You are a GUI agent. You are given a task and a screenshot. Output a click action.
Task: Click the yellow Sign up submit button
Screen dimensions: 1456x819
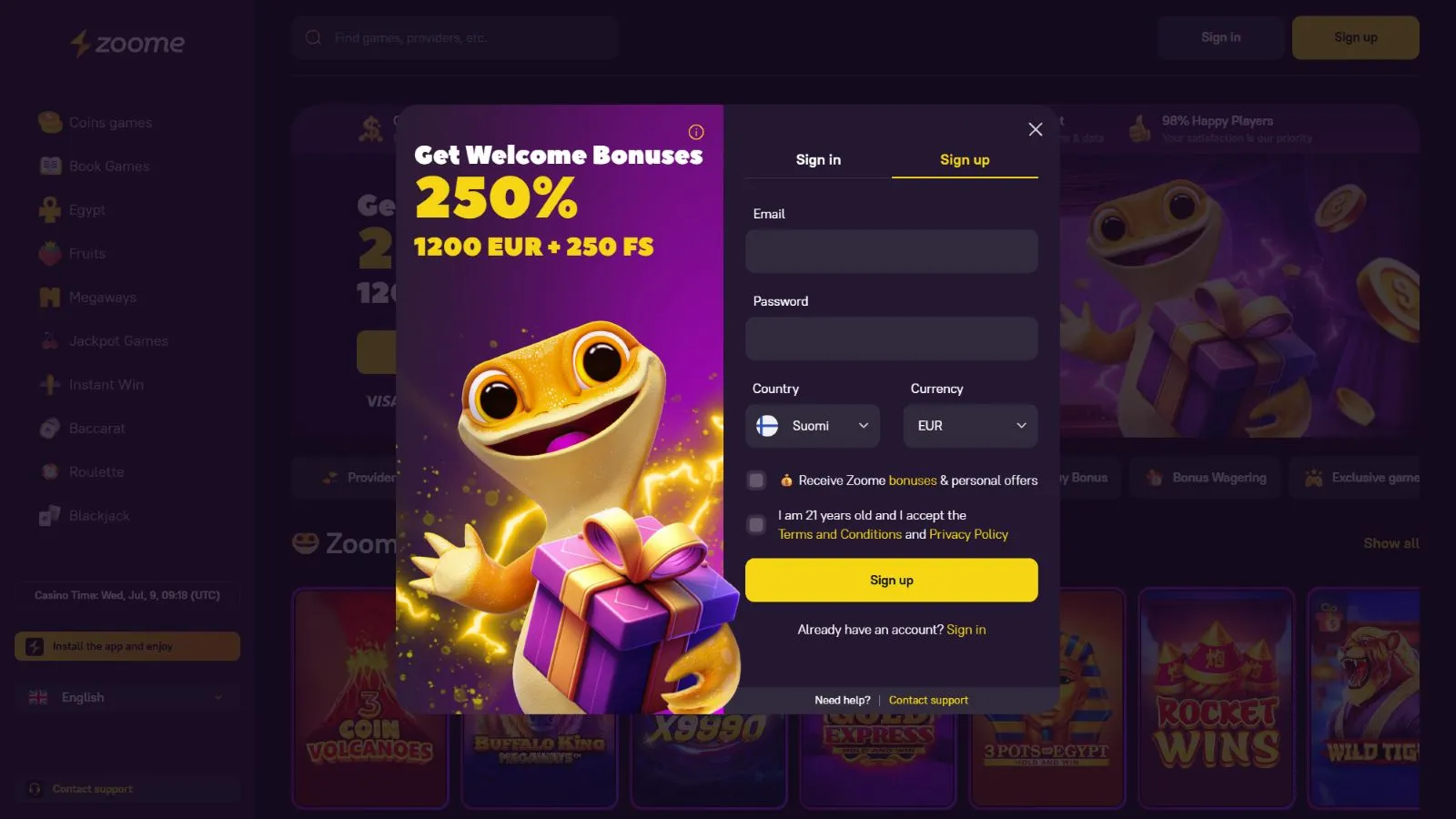click(892, 580)
